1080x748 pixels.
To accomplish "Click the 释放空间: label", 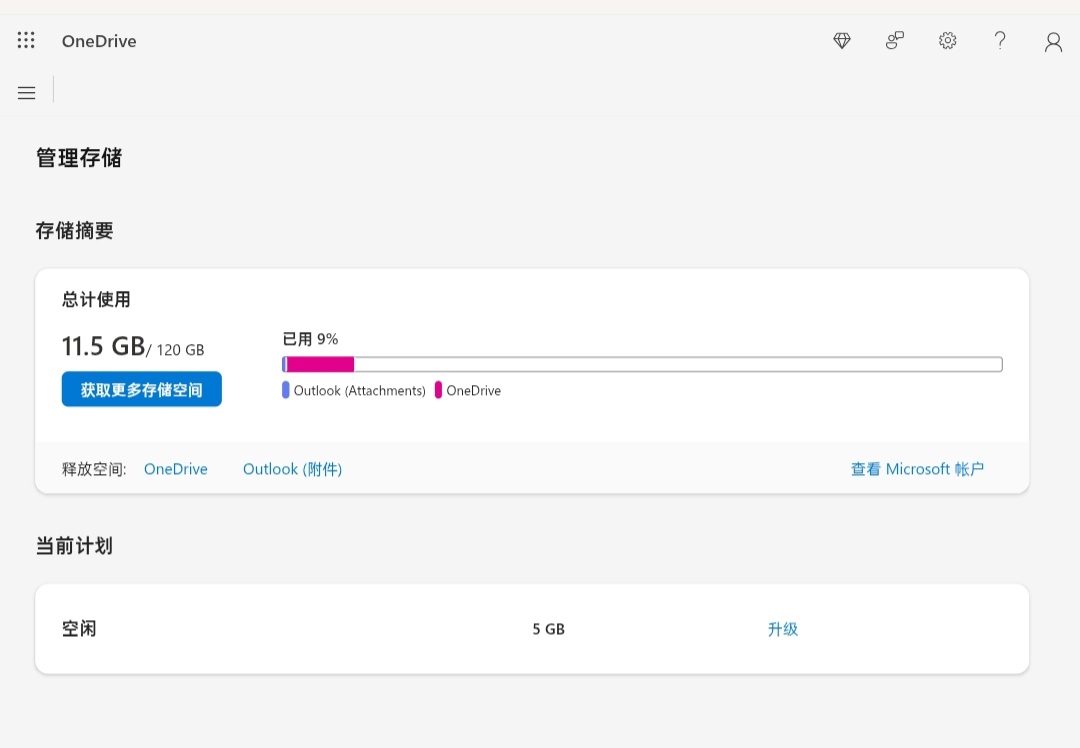I will pos(94,469).
